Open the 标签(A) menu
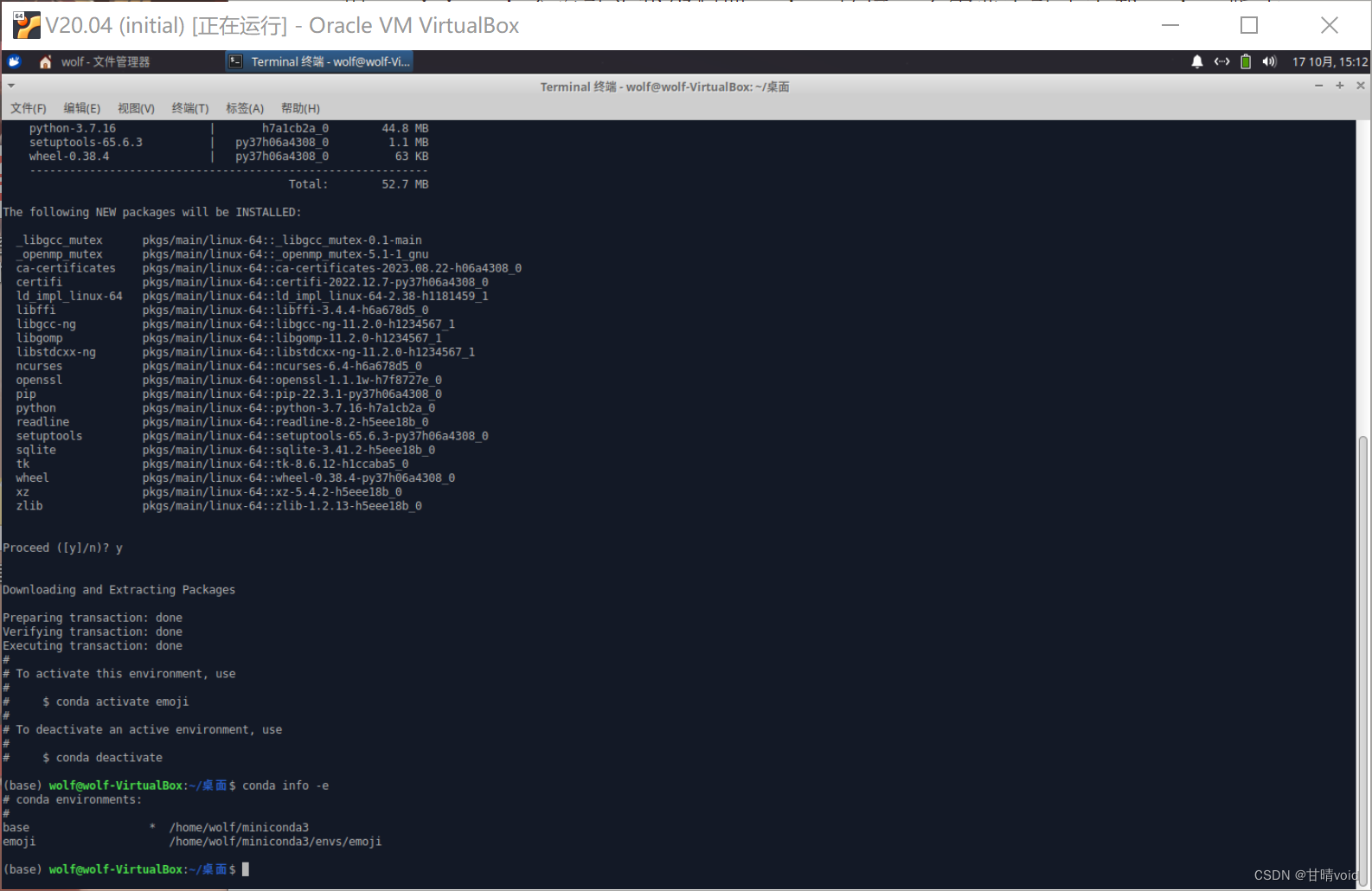Screen dimensions: 1372x891 [245, 108]
